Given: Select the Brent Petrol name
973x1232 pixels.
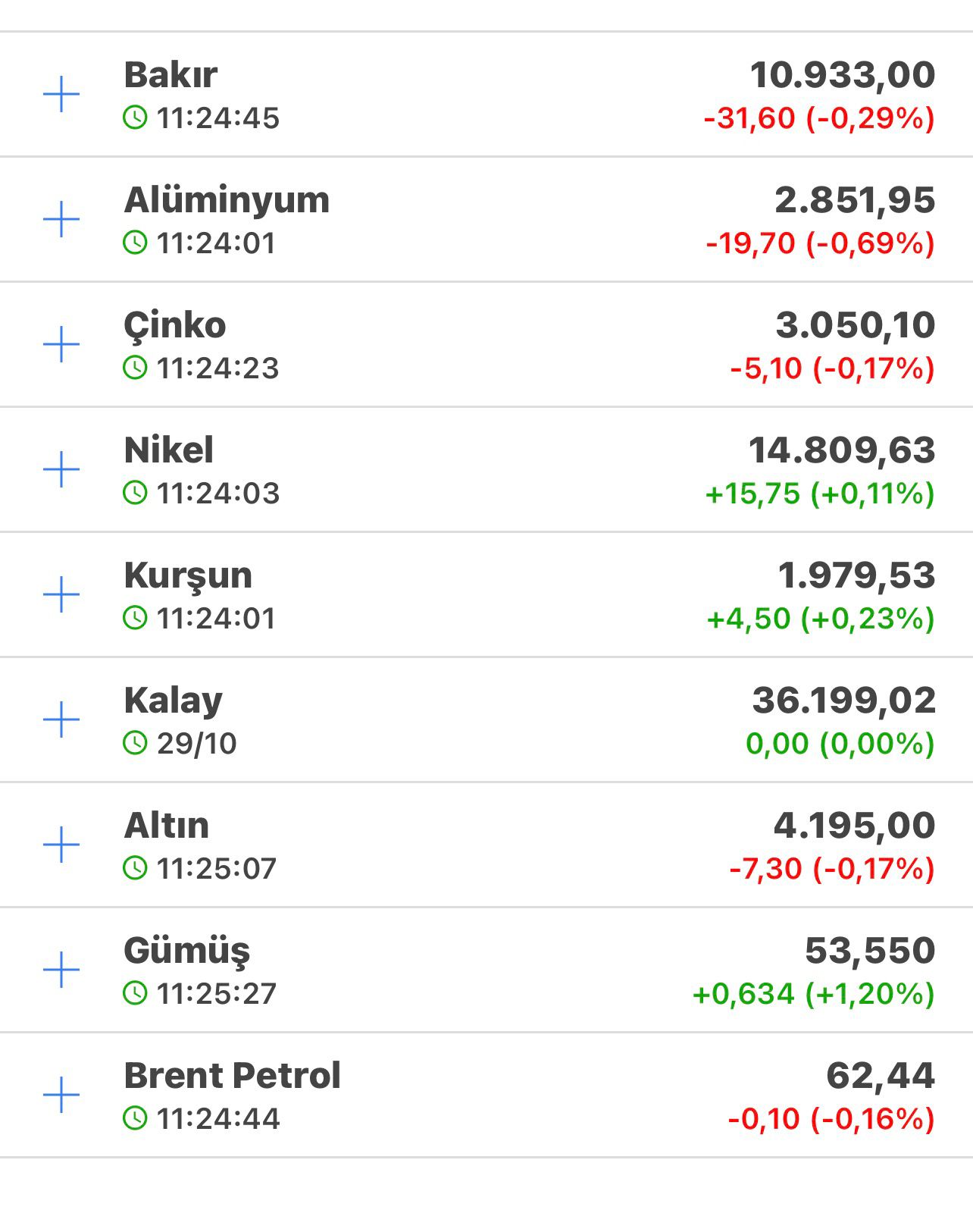Looking at the screenshot, I should point(232,1076).
